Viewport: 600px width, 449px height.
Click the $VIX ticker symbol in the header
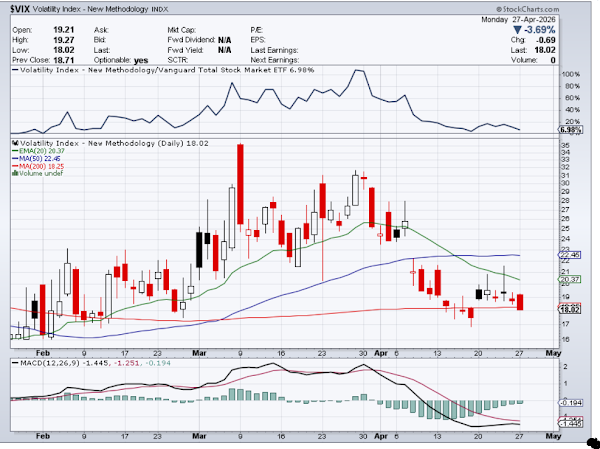pos(20,10)
